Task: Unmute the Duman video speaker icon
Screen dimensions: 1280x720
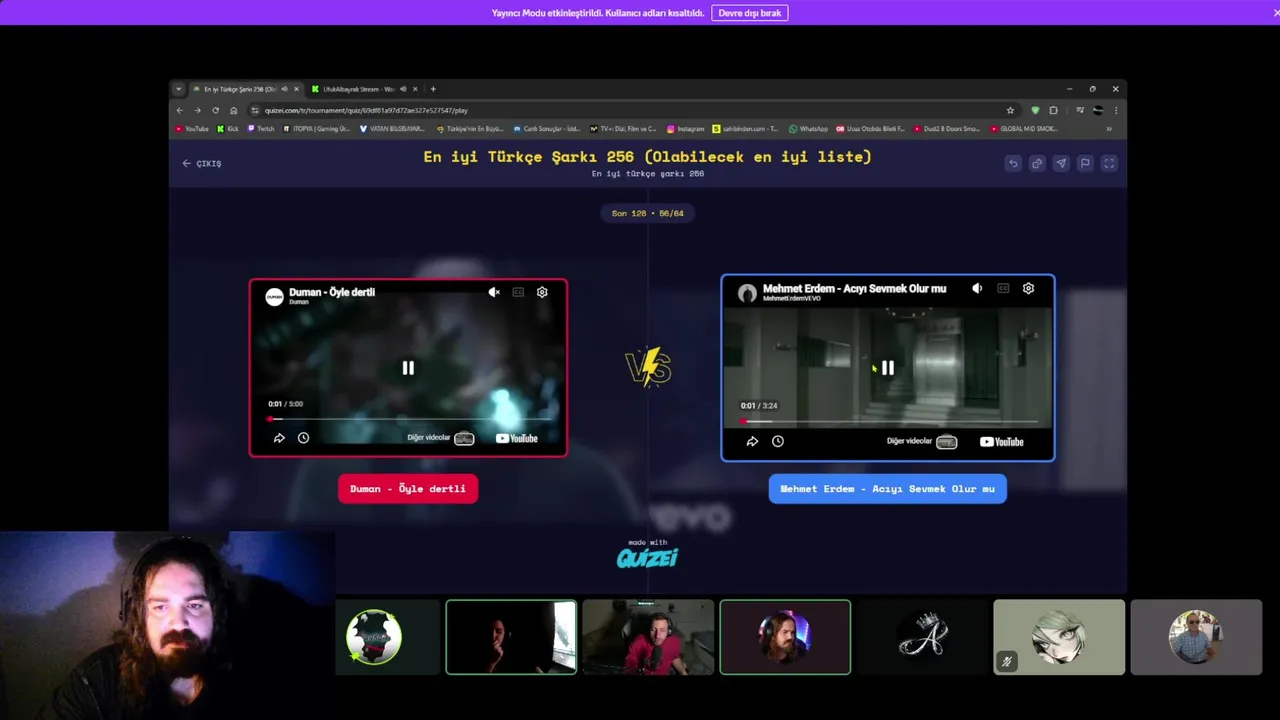Action: coord(494,292)
